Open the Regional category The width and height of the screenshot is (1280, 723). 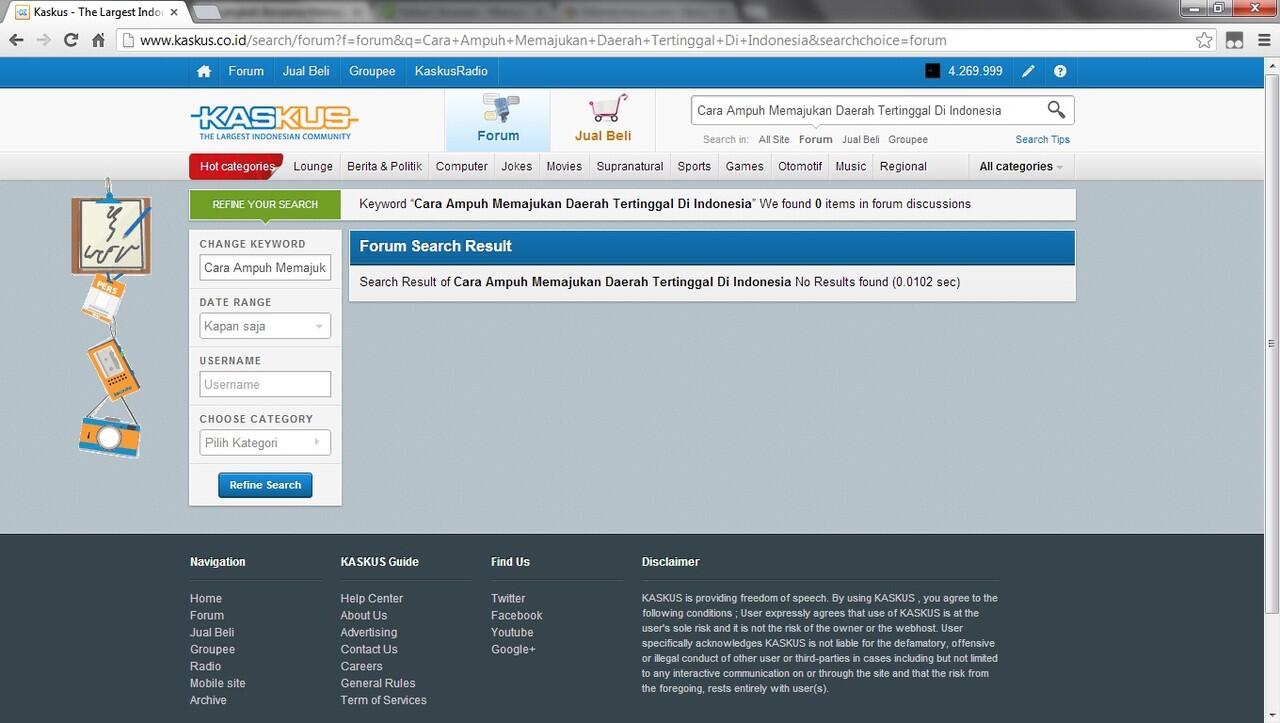[903, 166]
